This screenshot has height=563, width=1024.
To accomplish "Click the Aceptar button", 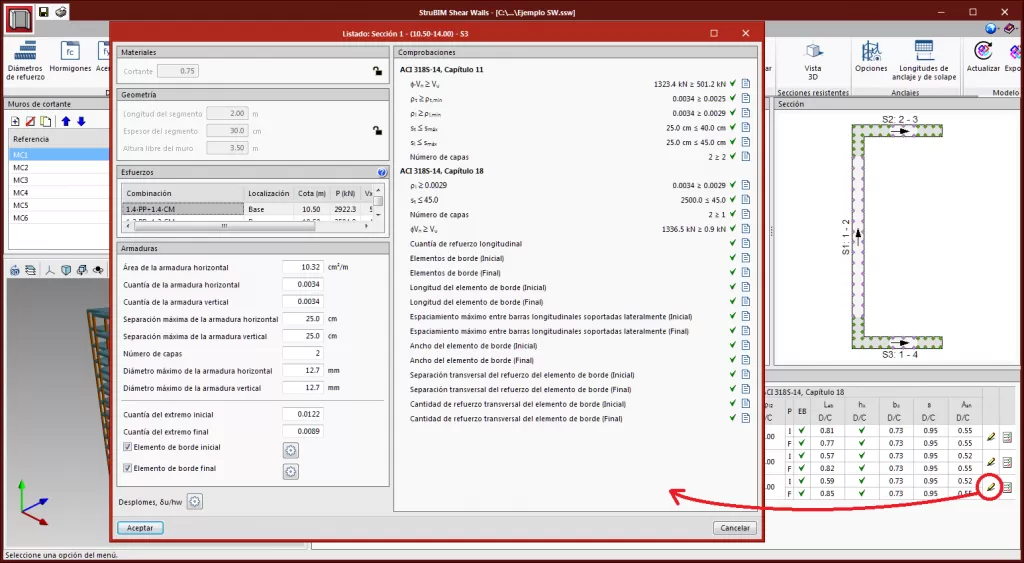I will (x=140, y=528).
